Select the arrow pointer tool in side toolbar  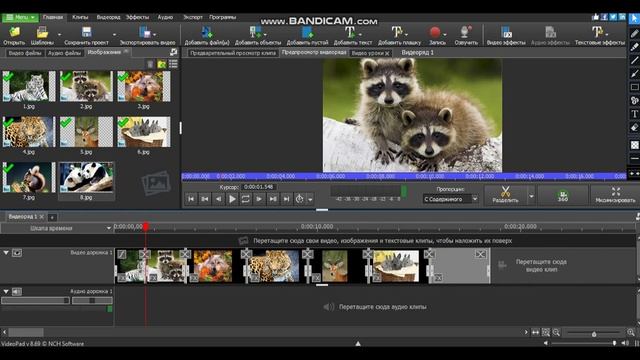pos(634,19)
